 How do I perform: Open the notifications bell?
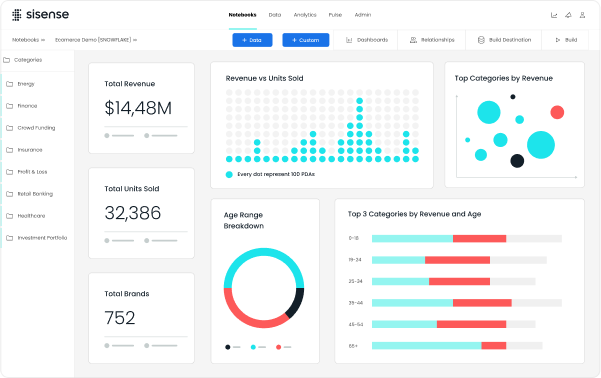pos(568,15)
